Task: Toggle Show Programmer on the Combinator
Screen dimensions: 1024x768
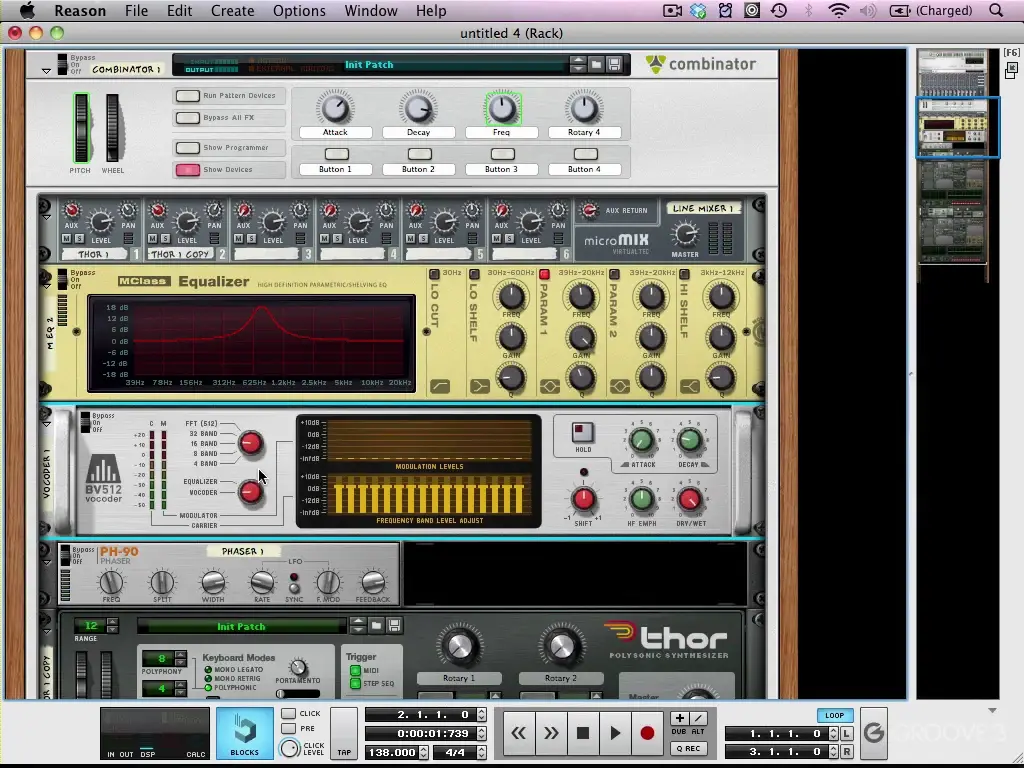Action: click(187, 148)
